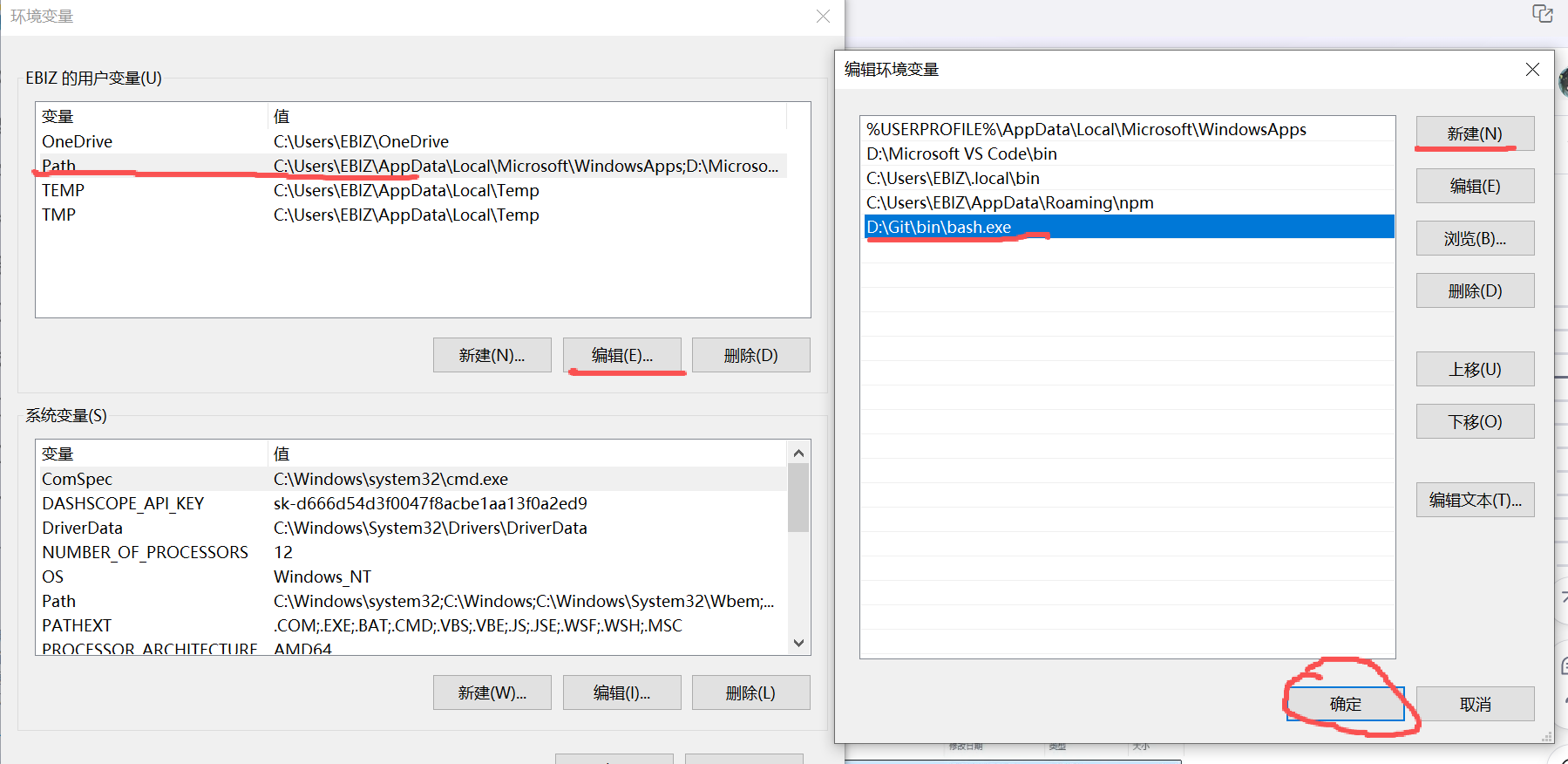Select the %USERPROFILE%\AppData\Local\Microsoft\WindowsApps entry
Image resolution: width=1568 pixels, height=764 pixels.
click(x=1128, y=129)
